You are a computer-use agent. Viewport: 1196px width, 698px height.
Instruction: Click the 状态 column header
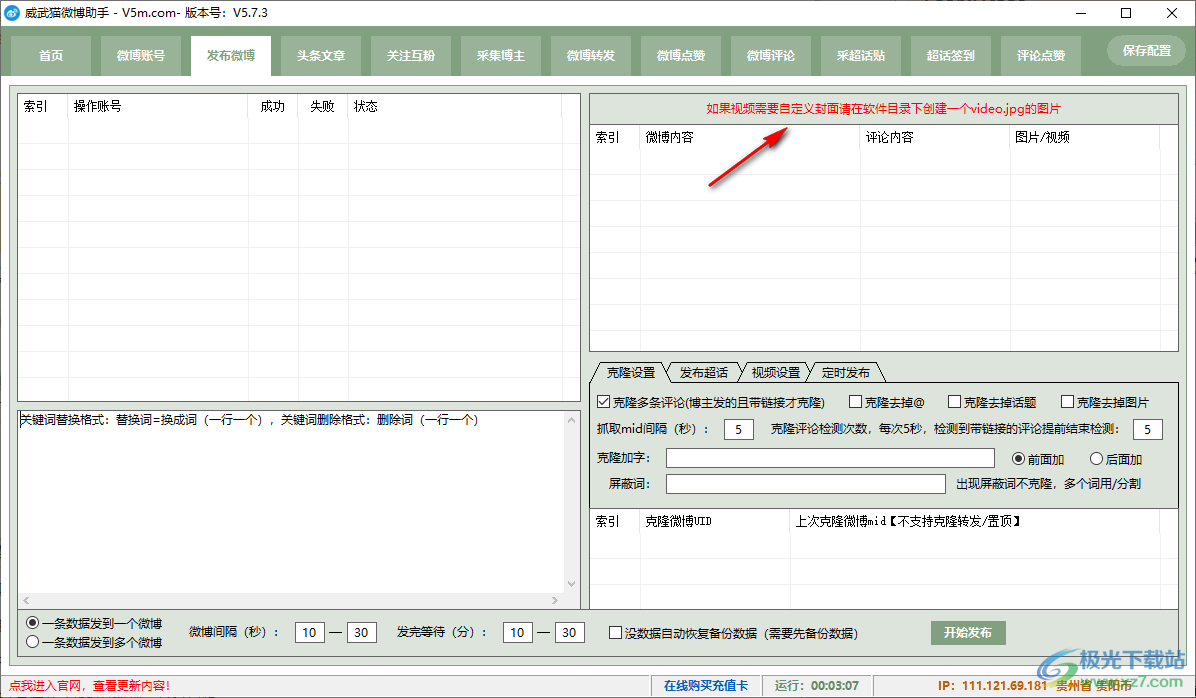455,106
